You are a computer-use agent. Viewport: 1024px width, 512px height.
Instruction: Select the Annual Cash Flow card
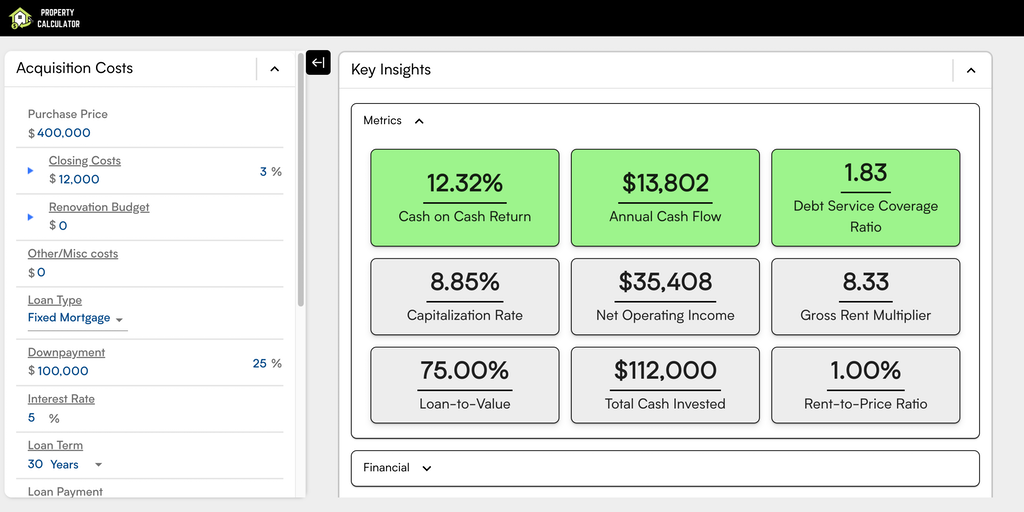tap(665, 198)
